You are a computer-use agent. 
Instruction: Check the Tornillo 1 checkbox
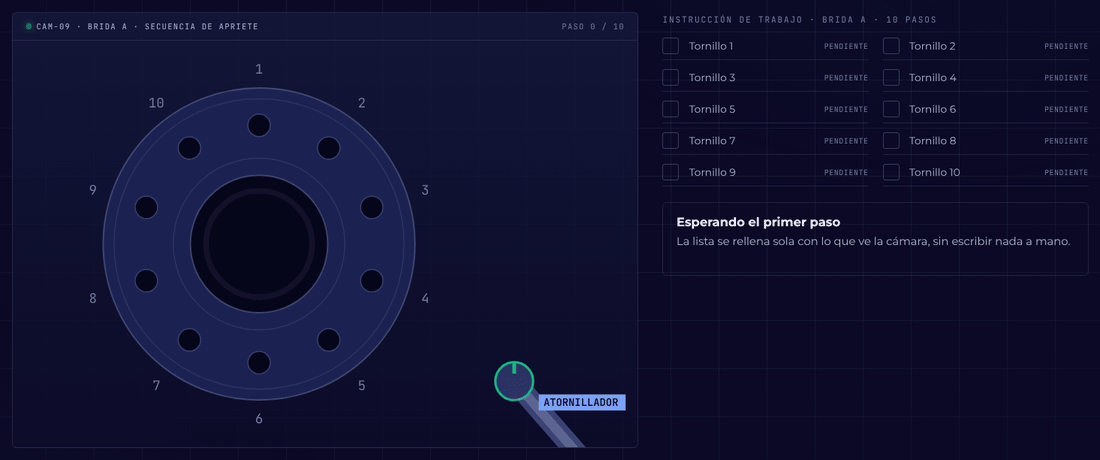(x=671, y=46)
